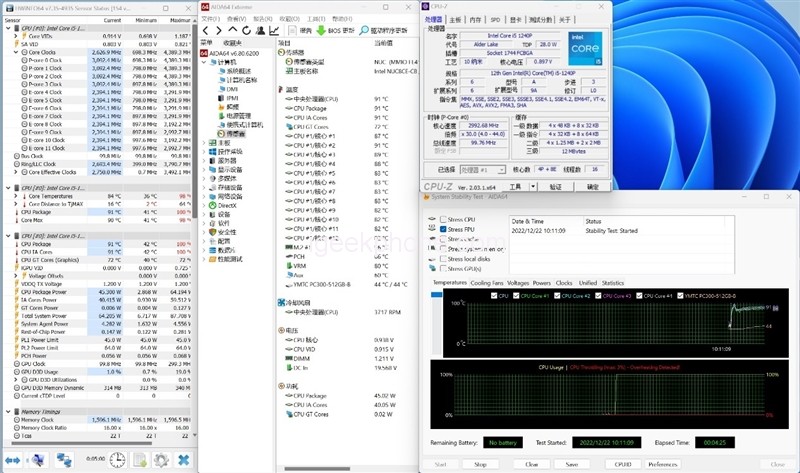Uncheck the Stress FPU checkbox
Screen dimensions: 800x473
[443, 229]
